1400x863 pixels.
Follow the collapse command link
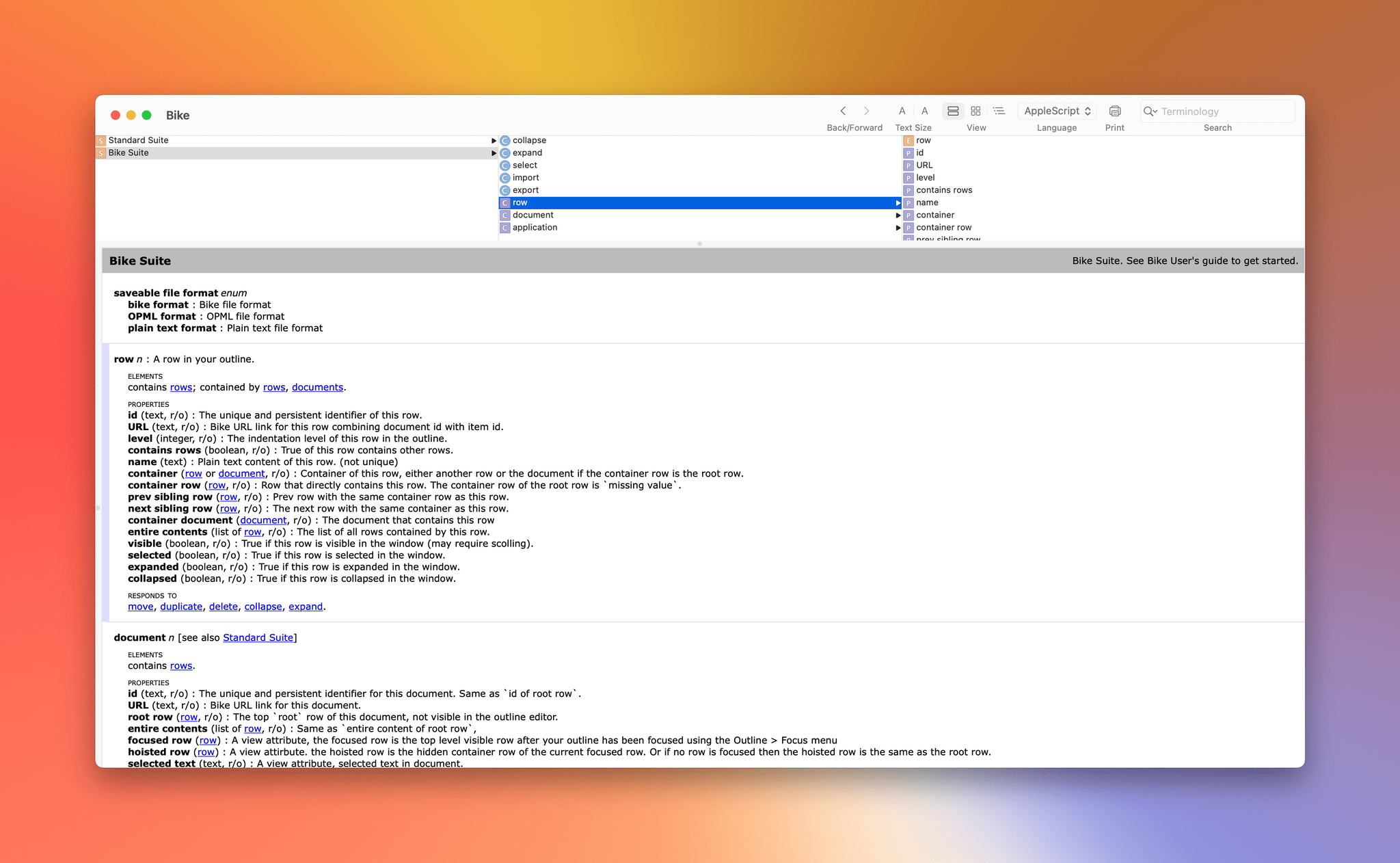click(x=263, y=607)
